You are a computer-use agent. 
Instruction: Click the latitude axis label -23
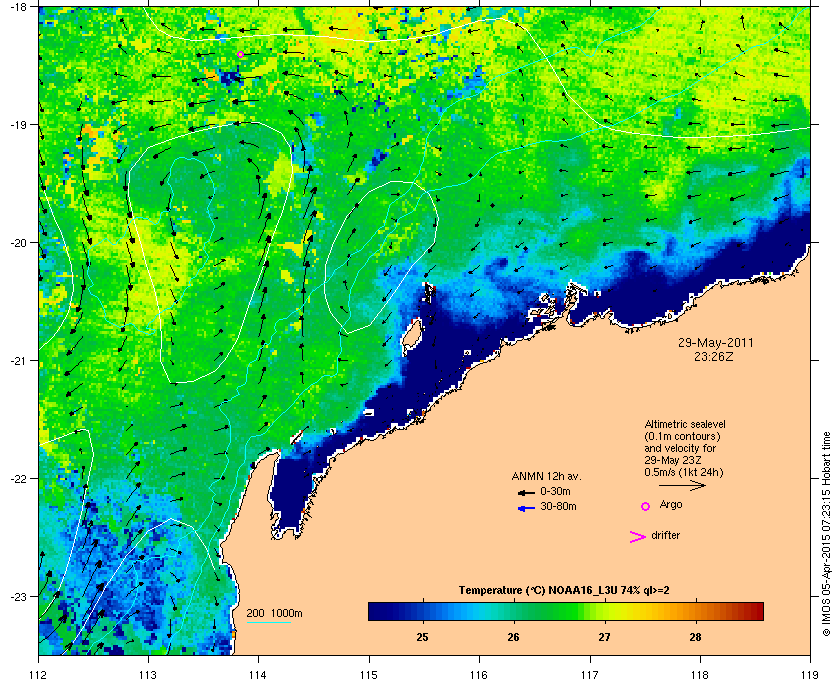[18, 596]
